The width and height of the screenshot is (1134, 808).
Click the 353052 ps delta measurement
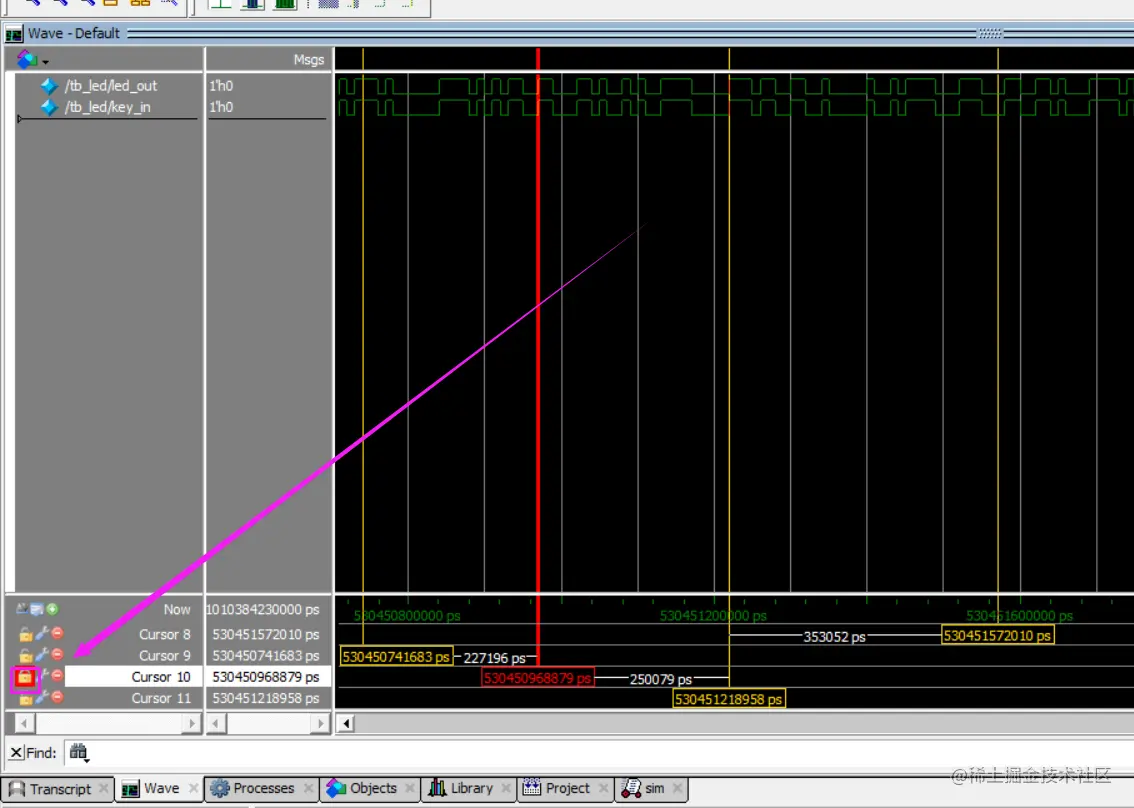(x=835, y=637)
